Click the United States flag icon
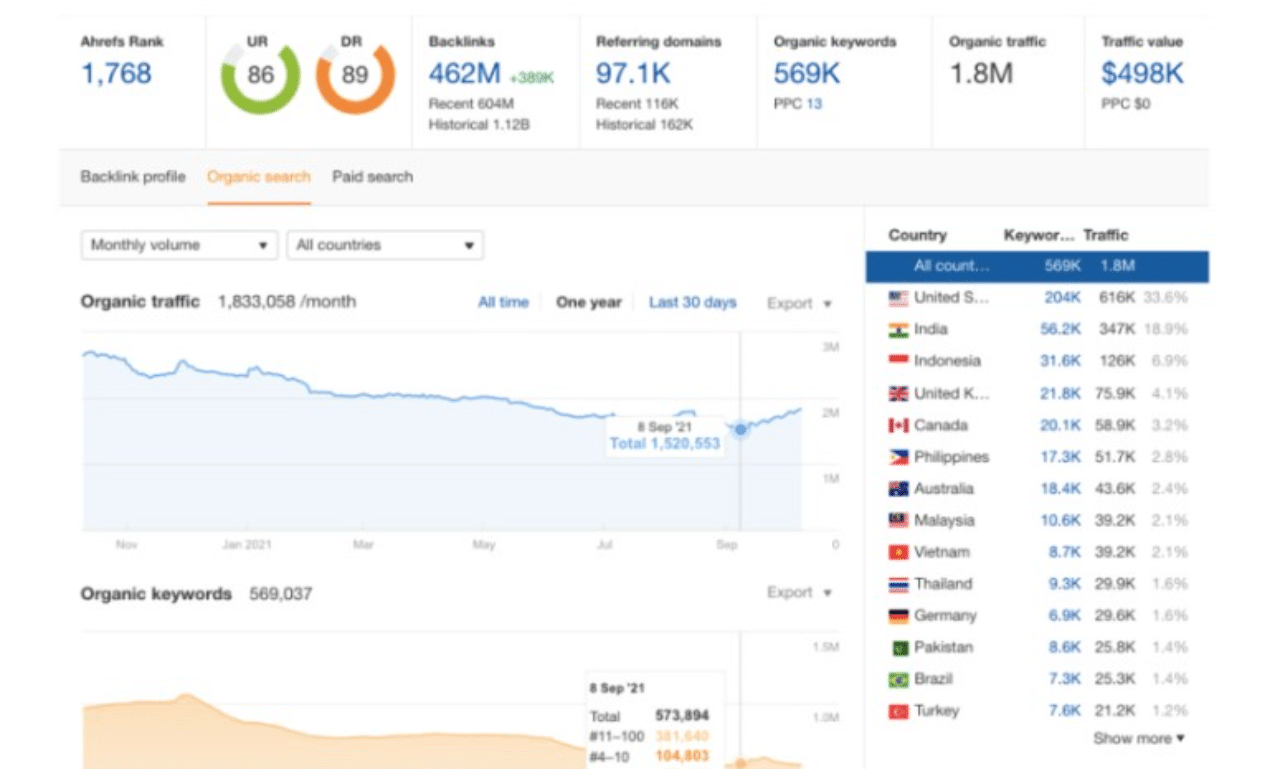Image resolution: width=1280 pixels, height=769 pixels. point(898,297)
